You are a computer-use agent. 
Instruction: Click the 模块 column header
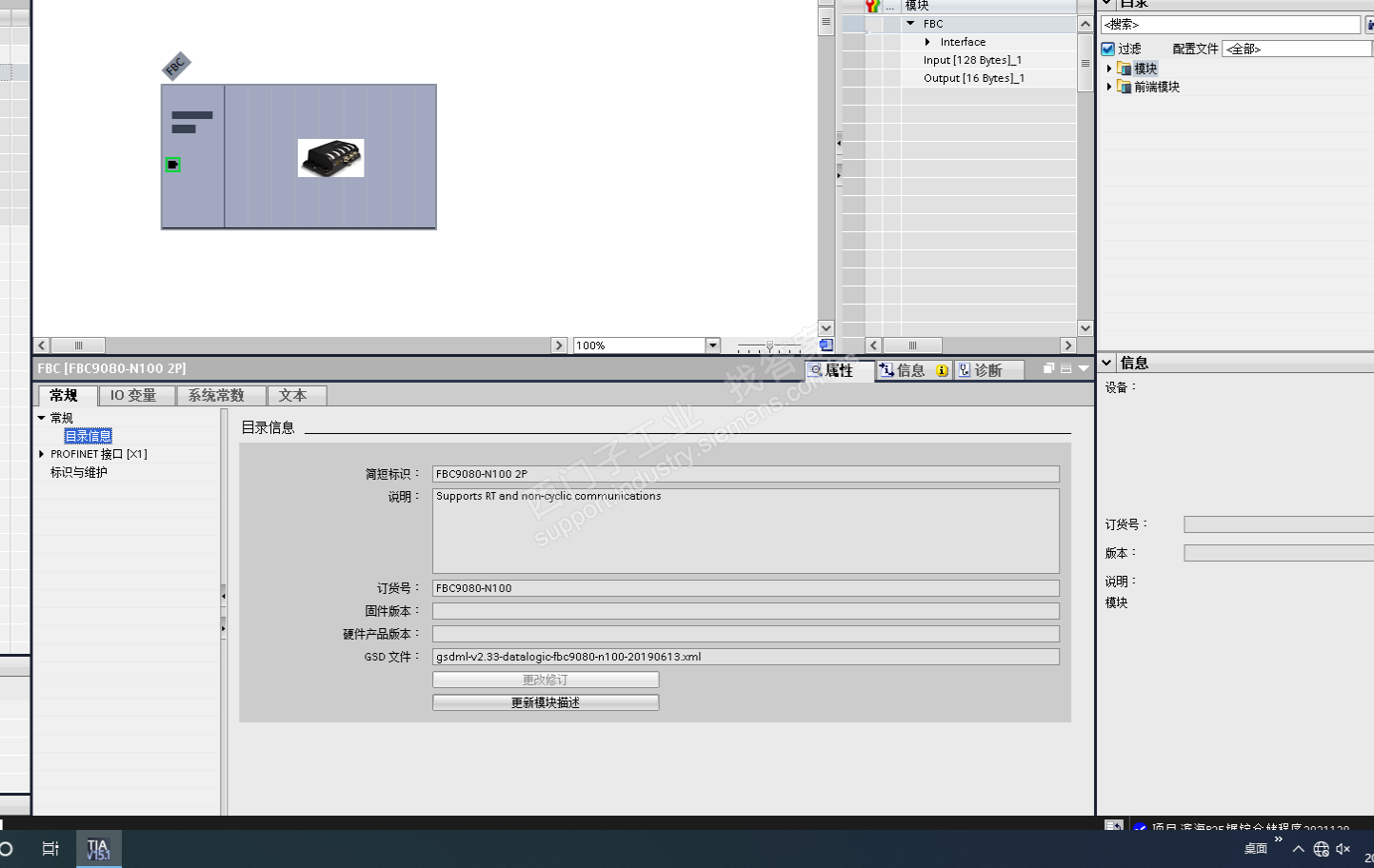click(989, 6)
